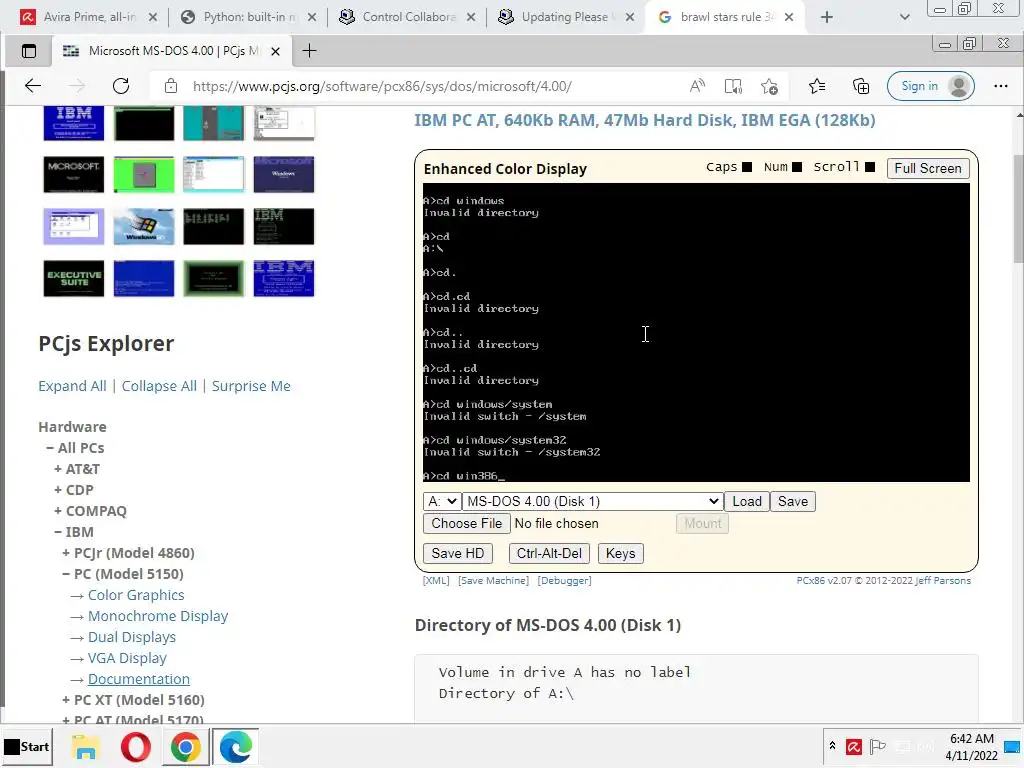1024x768 pixels.
Task: Expand the COMPAQ tree node
Action: click(x=58, y=511)
